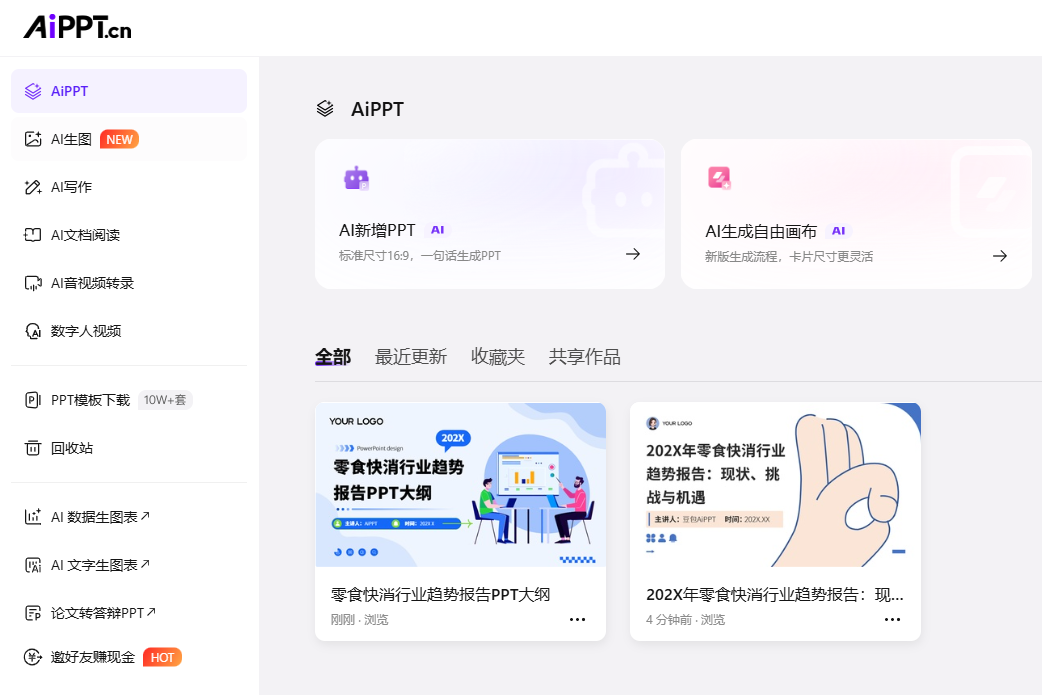Open the PPT模板下载 template icon
The width and height of the screenshot is (1042, 695).
click(x=33, y=400)
